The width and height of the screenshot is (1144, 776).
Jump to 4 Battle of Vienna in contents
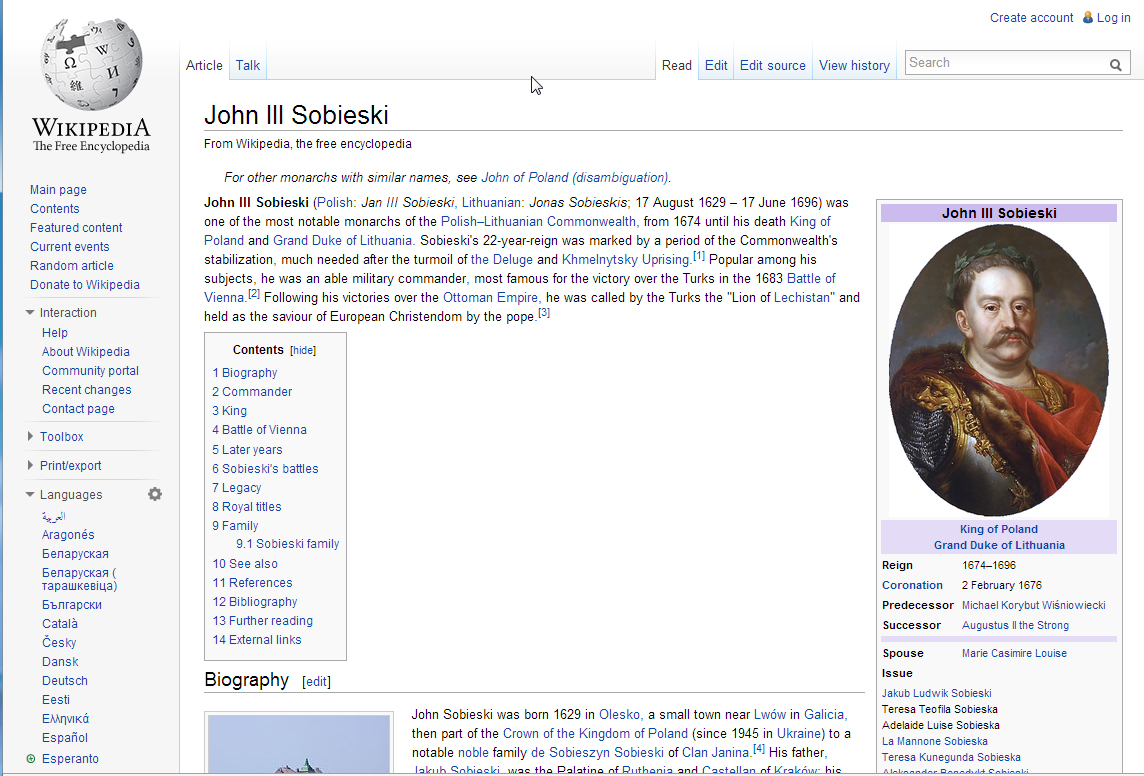coord(259,430)
